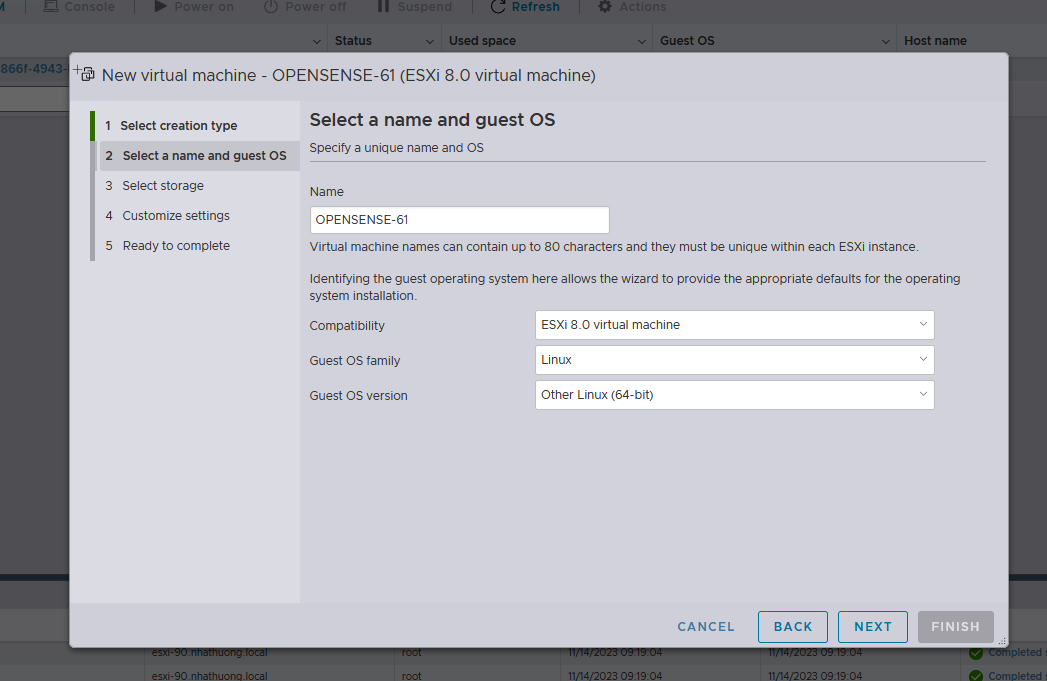The image size is (1047, 681).
Task: Click the New virtual machine title icon
Action: coord(86,74)
